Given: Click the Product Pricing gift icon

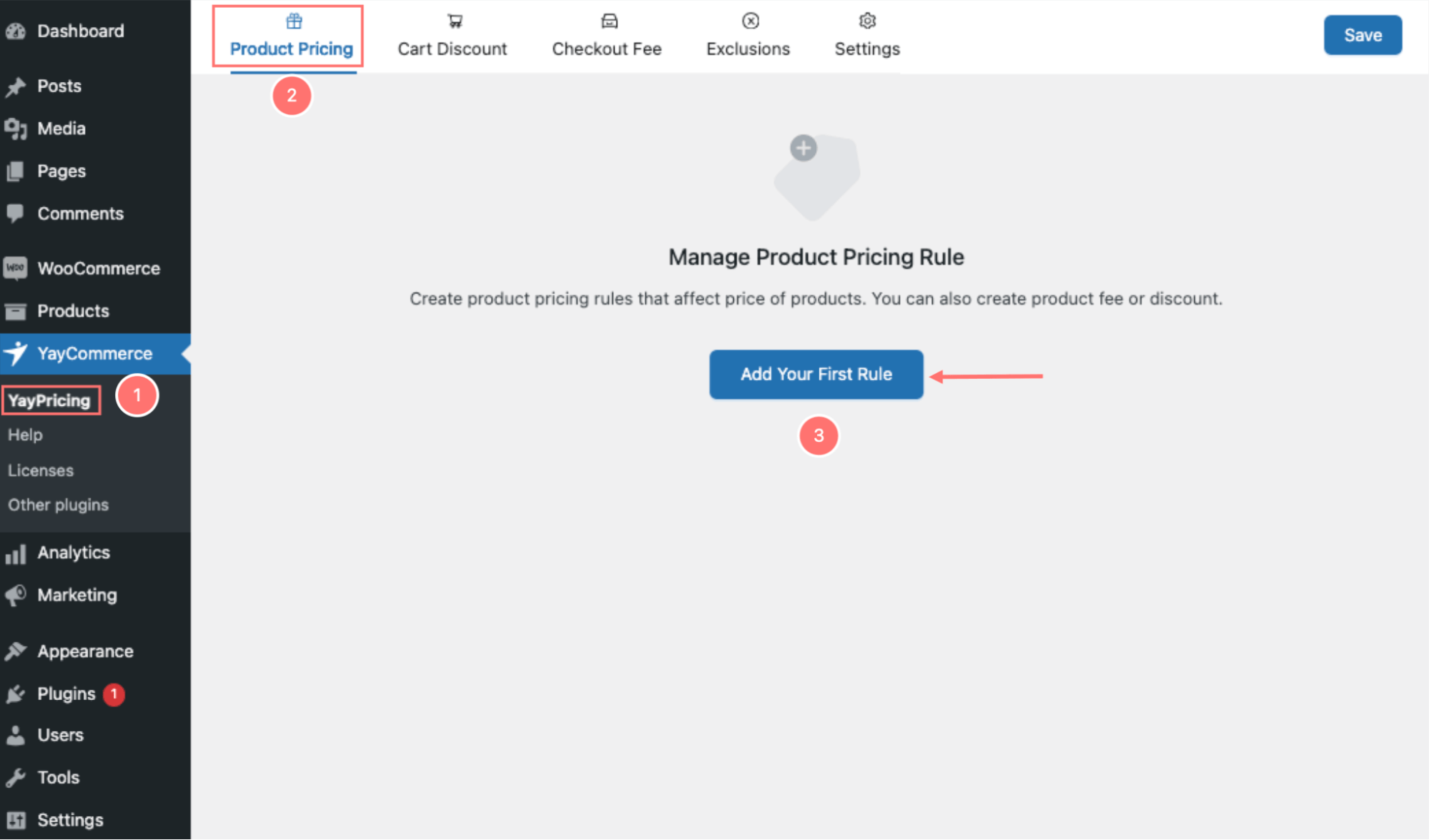Looking at the screenshot, I should 294,21.
